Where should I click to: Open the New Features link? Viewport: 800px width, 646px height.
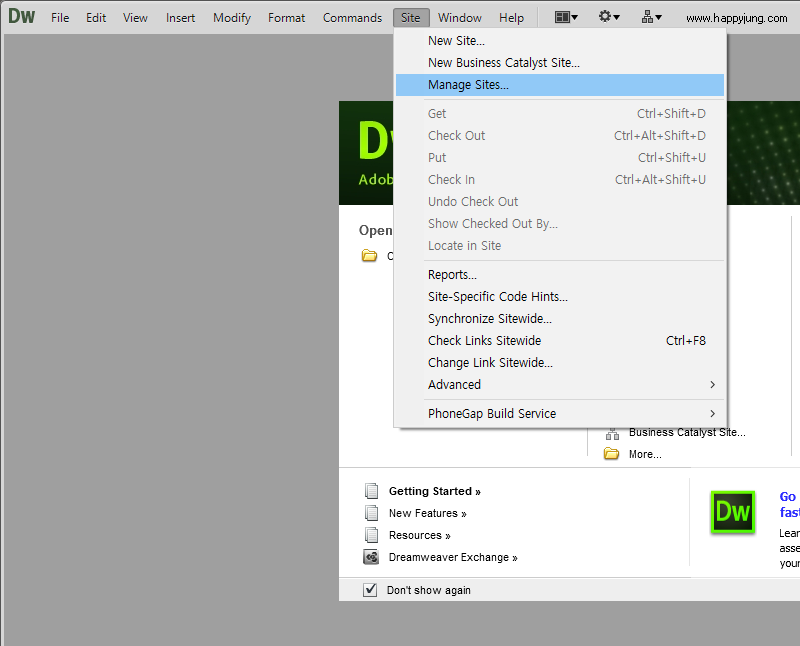tap(428, 513)
